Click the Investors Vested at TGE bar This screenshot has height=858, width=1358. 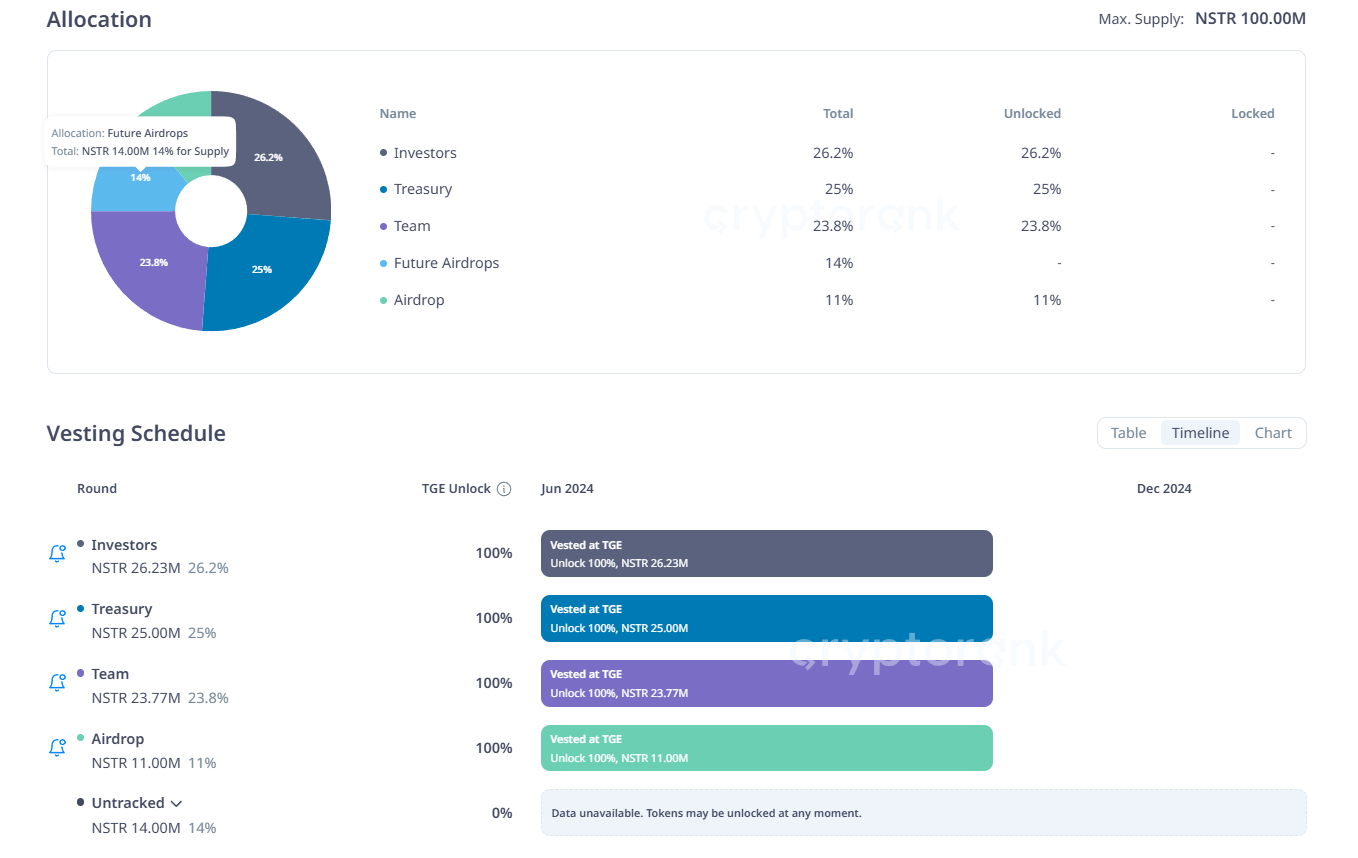click(x=766, y=554)
